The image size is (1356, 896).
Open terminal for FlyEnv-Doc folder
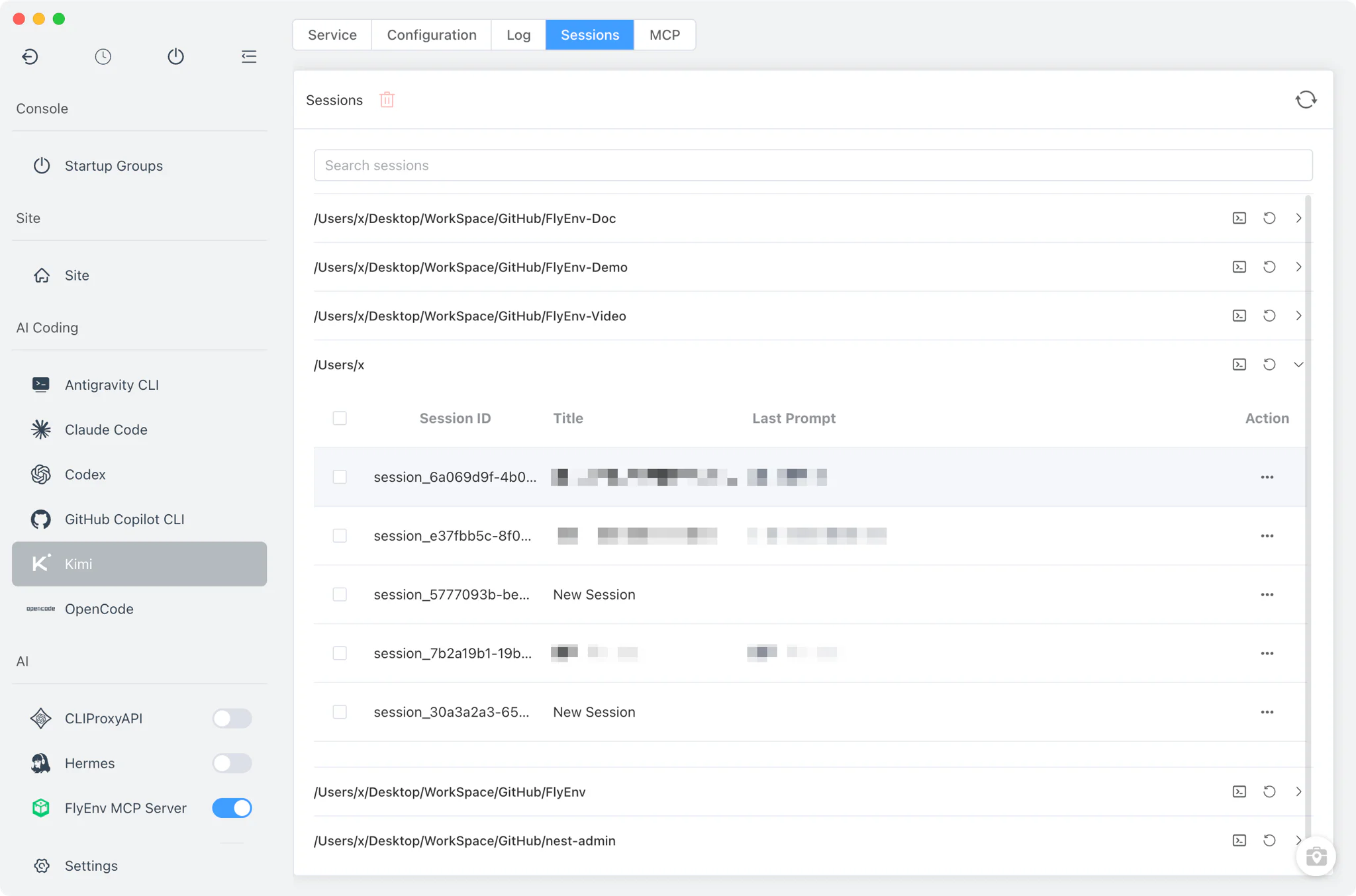[1239, 218]
